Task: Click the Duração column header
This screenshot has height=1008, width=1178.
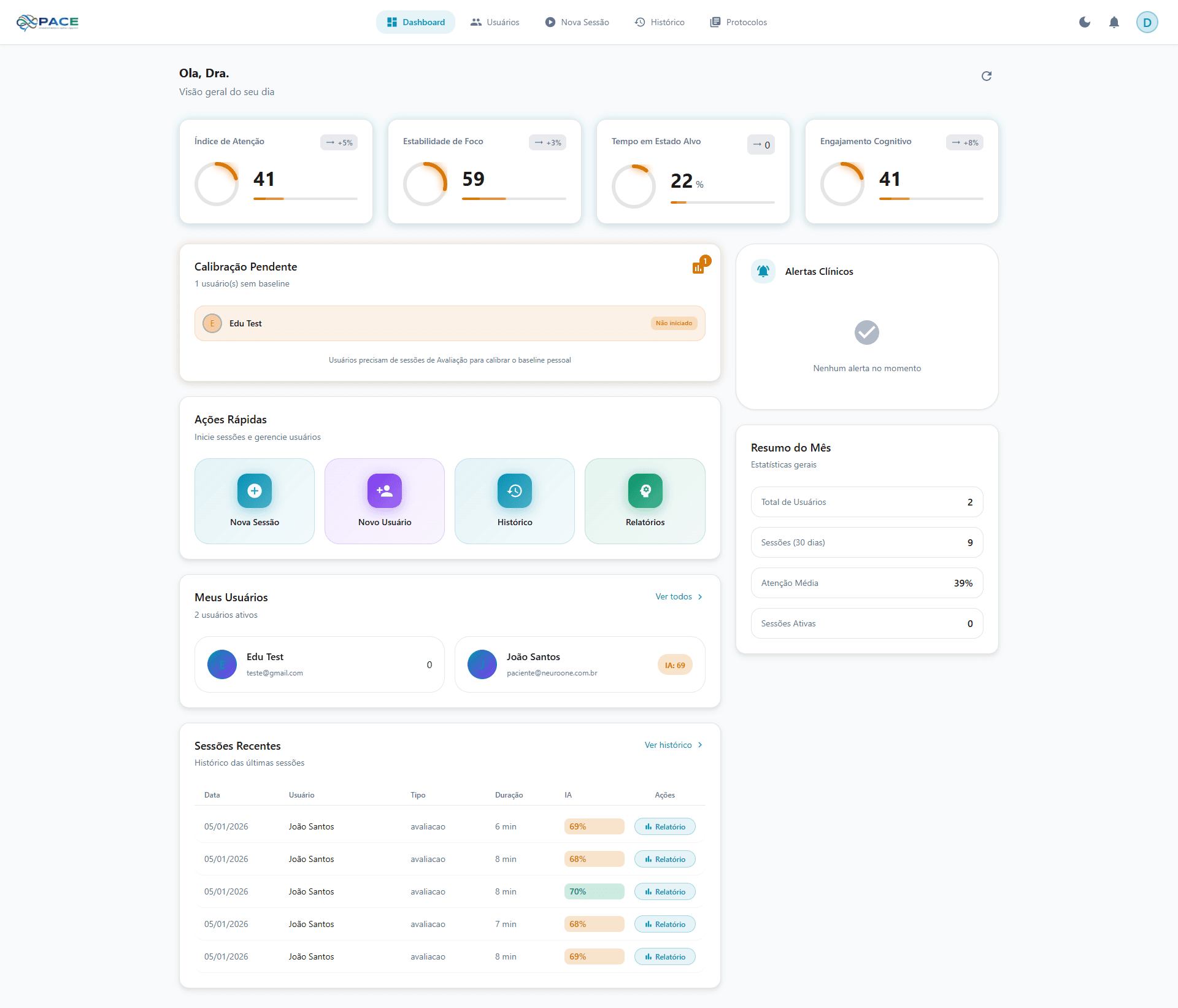Action: coord(509,795)
